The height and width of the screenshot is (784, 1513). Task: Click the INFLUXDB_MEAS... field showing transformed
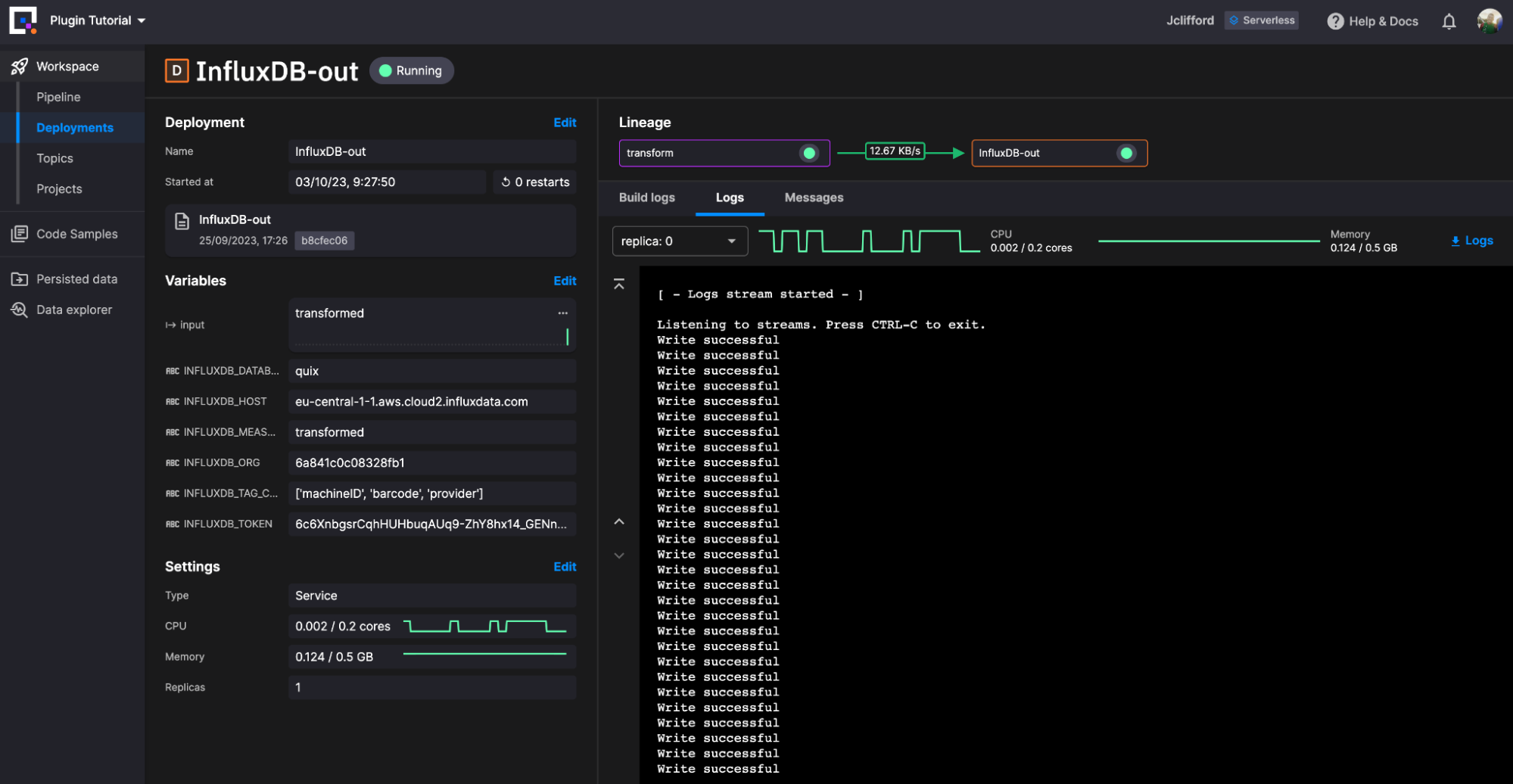coord(432,433)
